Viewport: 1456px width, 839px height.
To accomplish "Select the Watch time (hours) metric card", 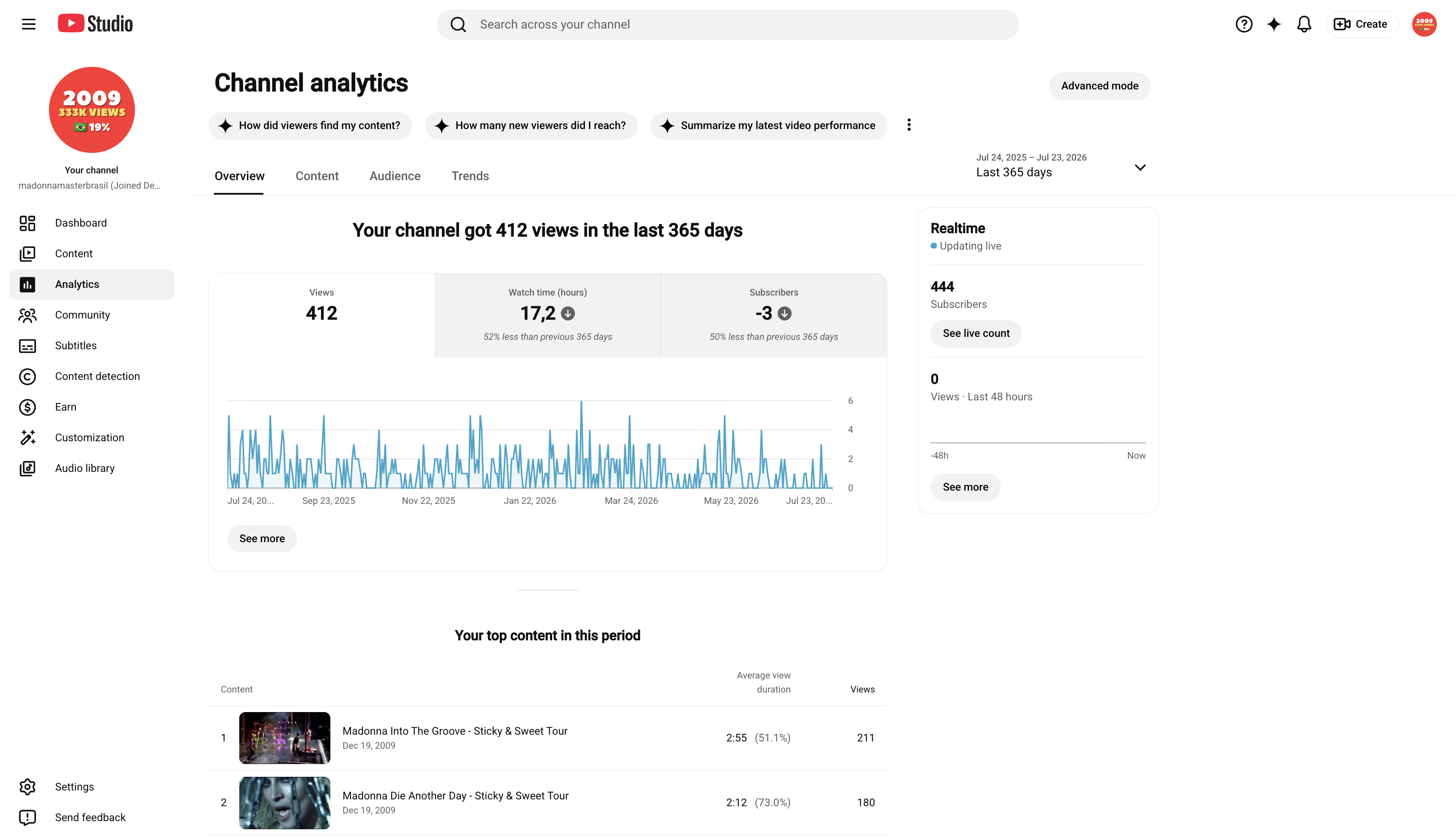I will [547, 315].
